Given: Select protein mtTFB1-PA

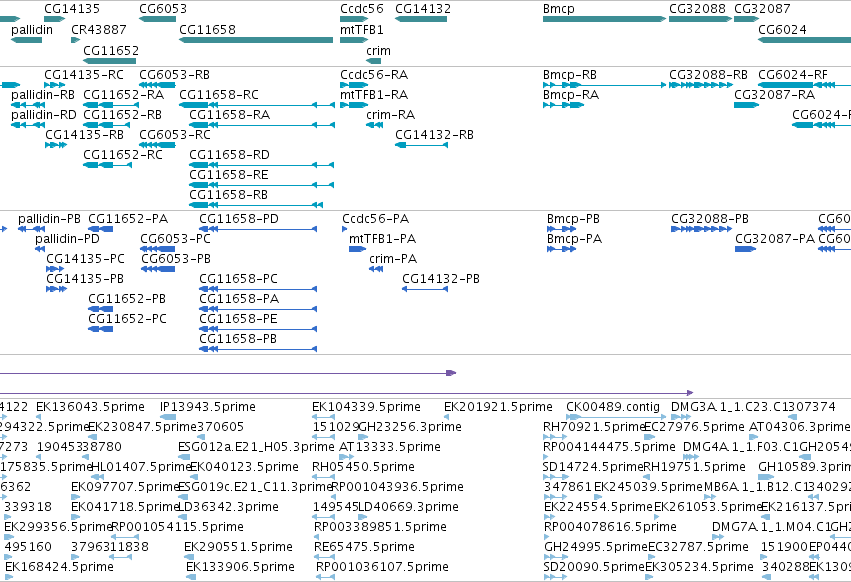Looking at the screenshot, I should pyautogui.click(x=358, y=249).
